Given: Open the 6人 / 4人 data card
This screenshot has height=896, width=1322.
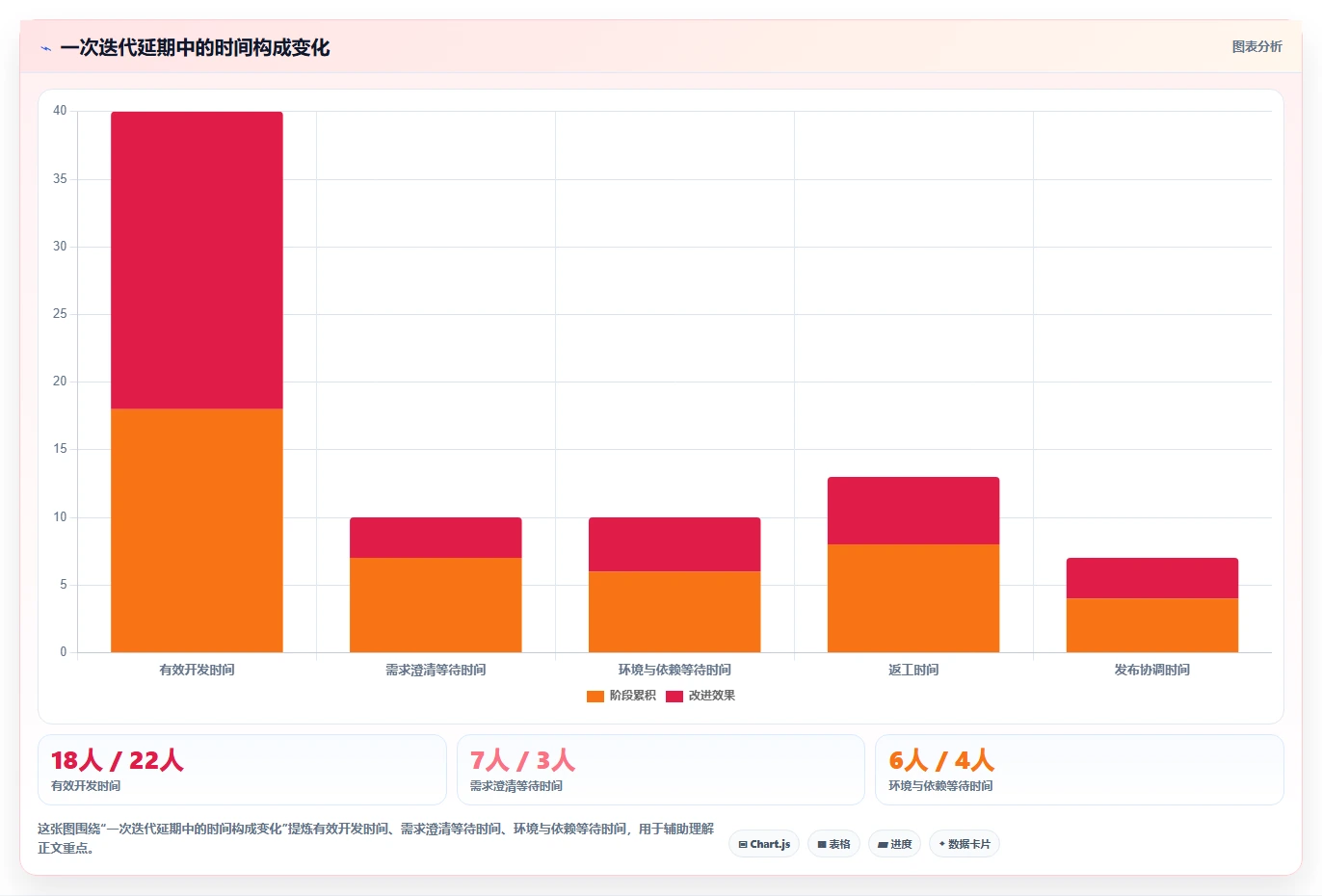Looking at the screenshot, I should click(1079, 770).
